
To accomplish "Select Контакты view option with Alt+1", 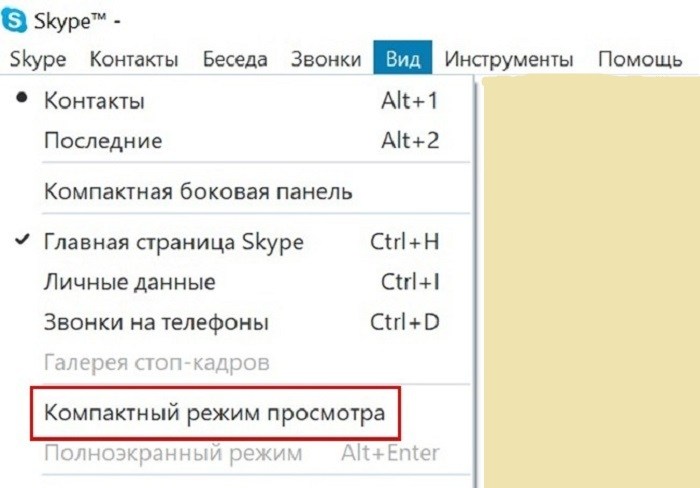I will [237, 100].
